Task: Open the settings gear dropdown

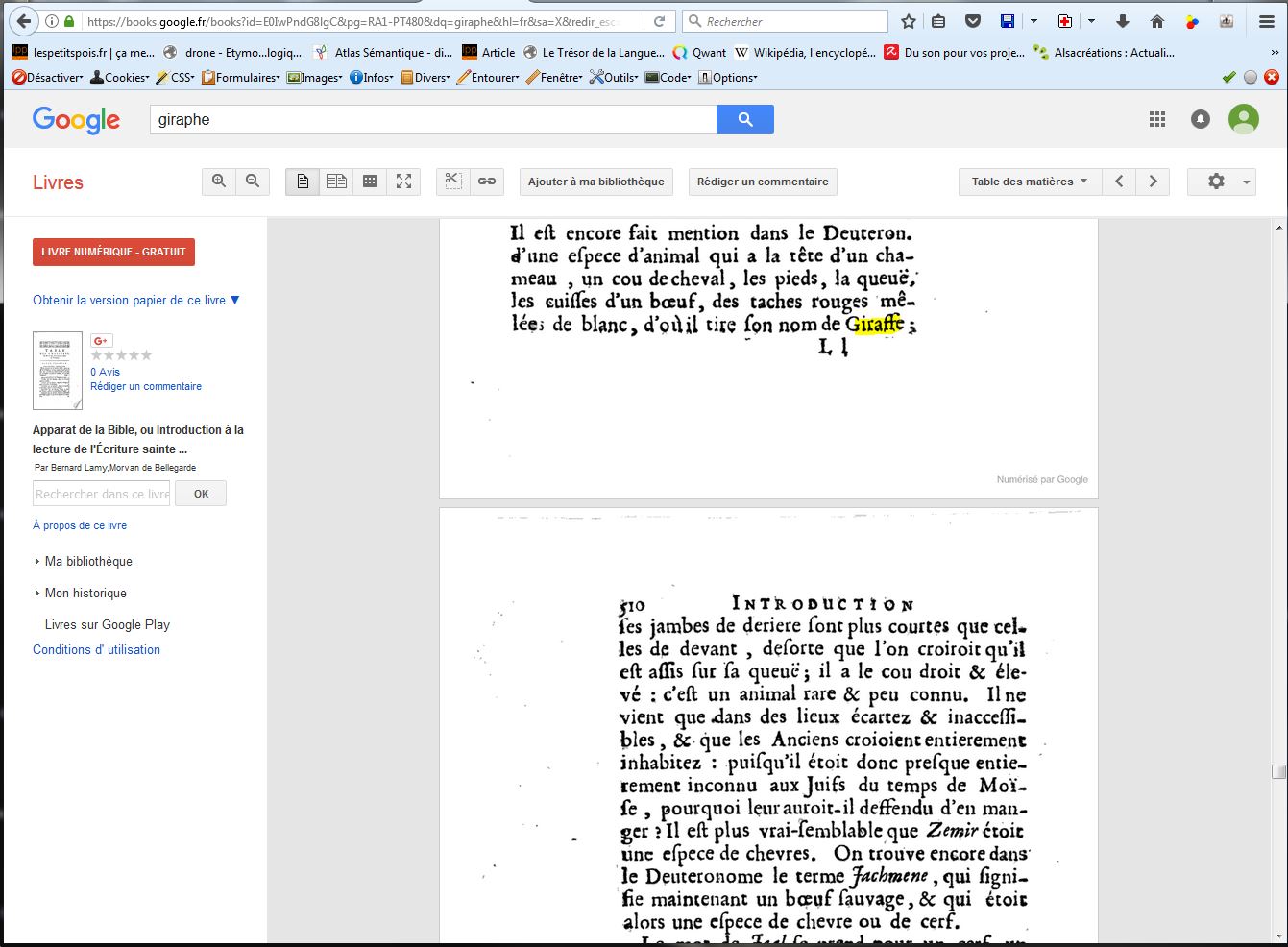Action: click(x=1221, y=182)
